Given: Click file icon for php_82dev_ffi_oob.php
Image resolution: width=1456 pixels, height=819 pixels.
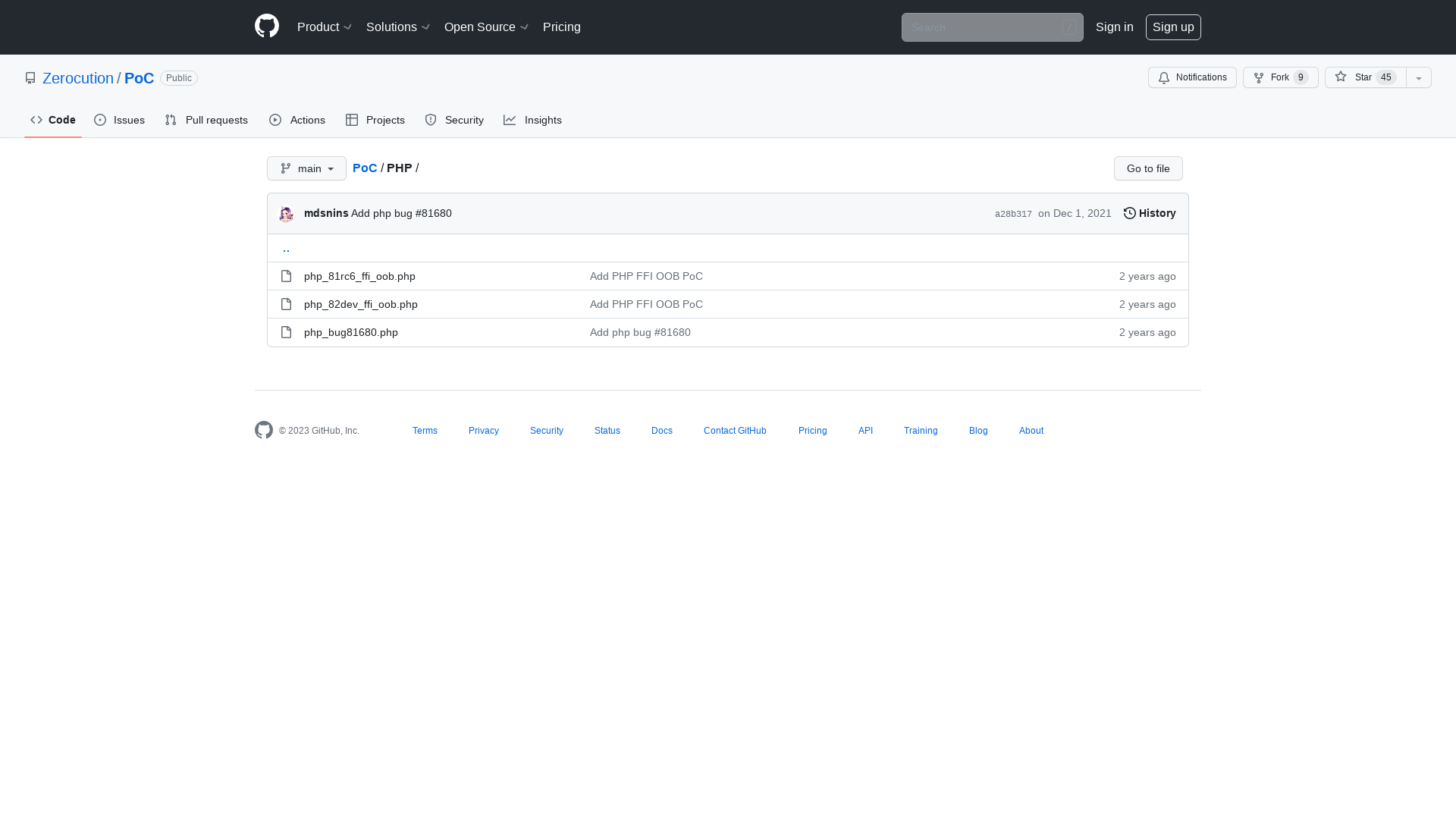Looking at the screenshot, I should pos(286,304).
